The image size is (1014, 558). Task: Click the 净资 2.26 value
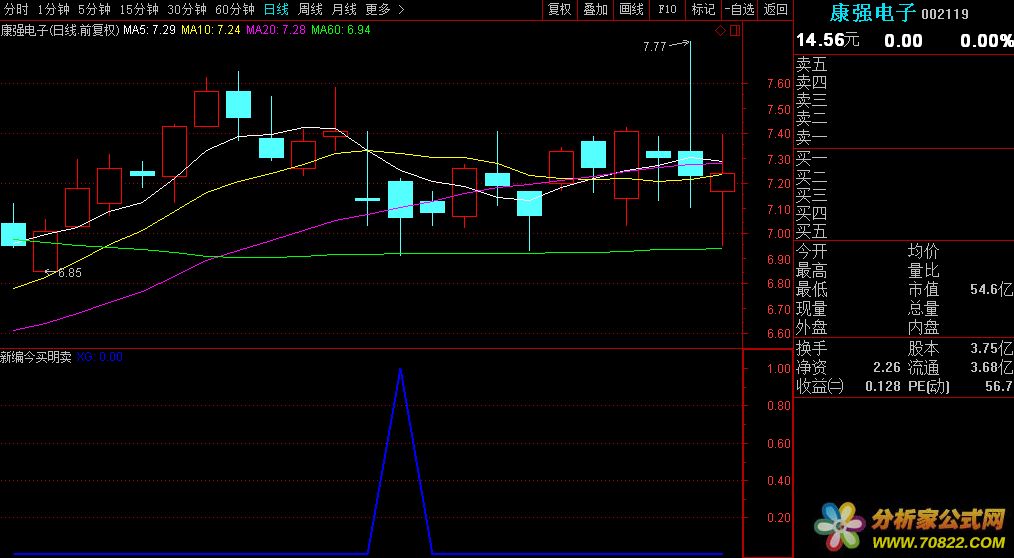(887, 368)
